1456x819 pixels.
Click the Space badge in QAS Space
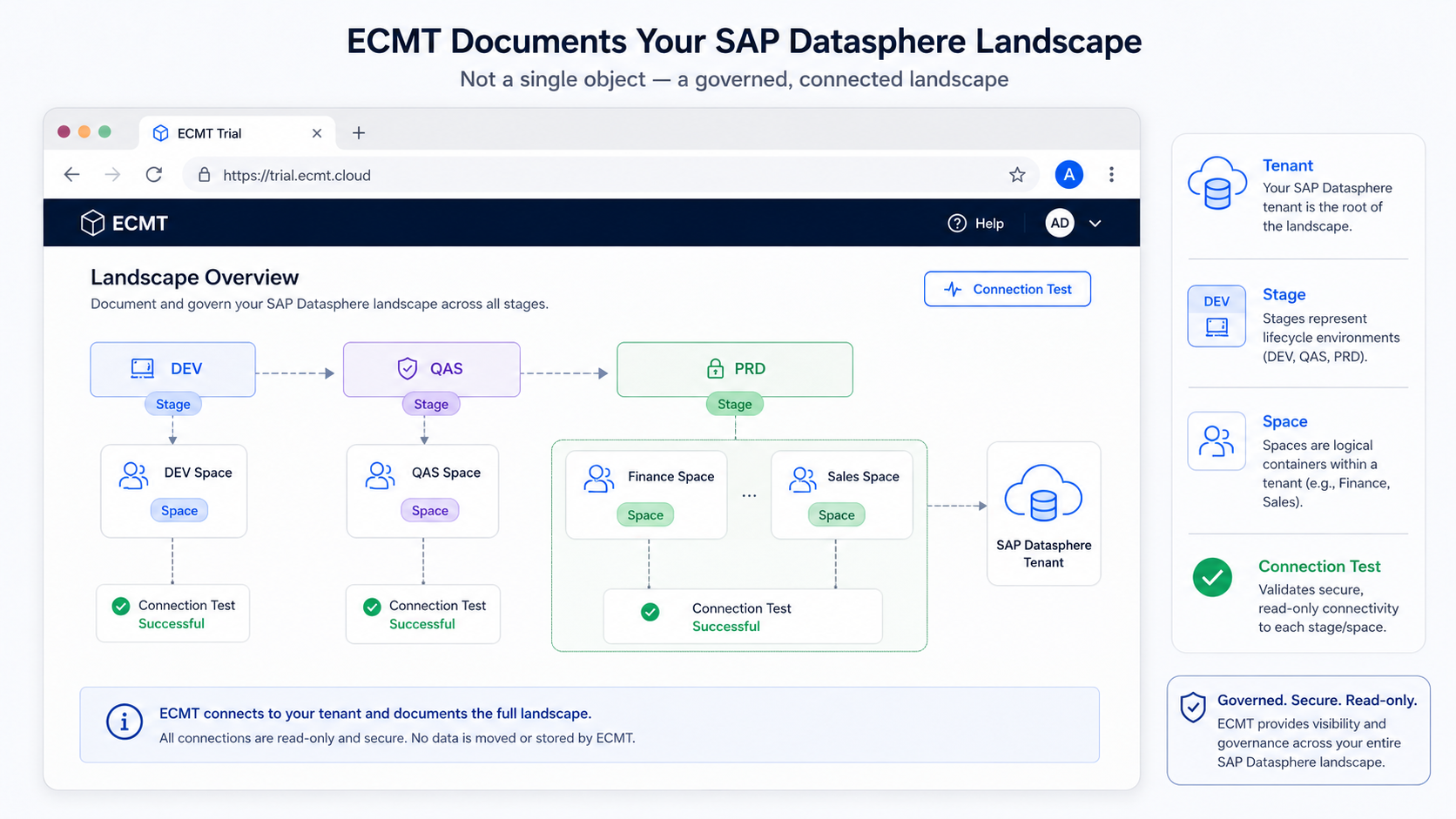point(429,510)
